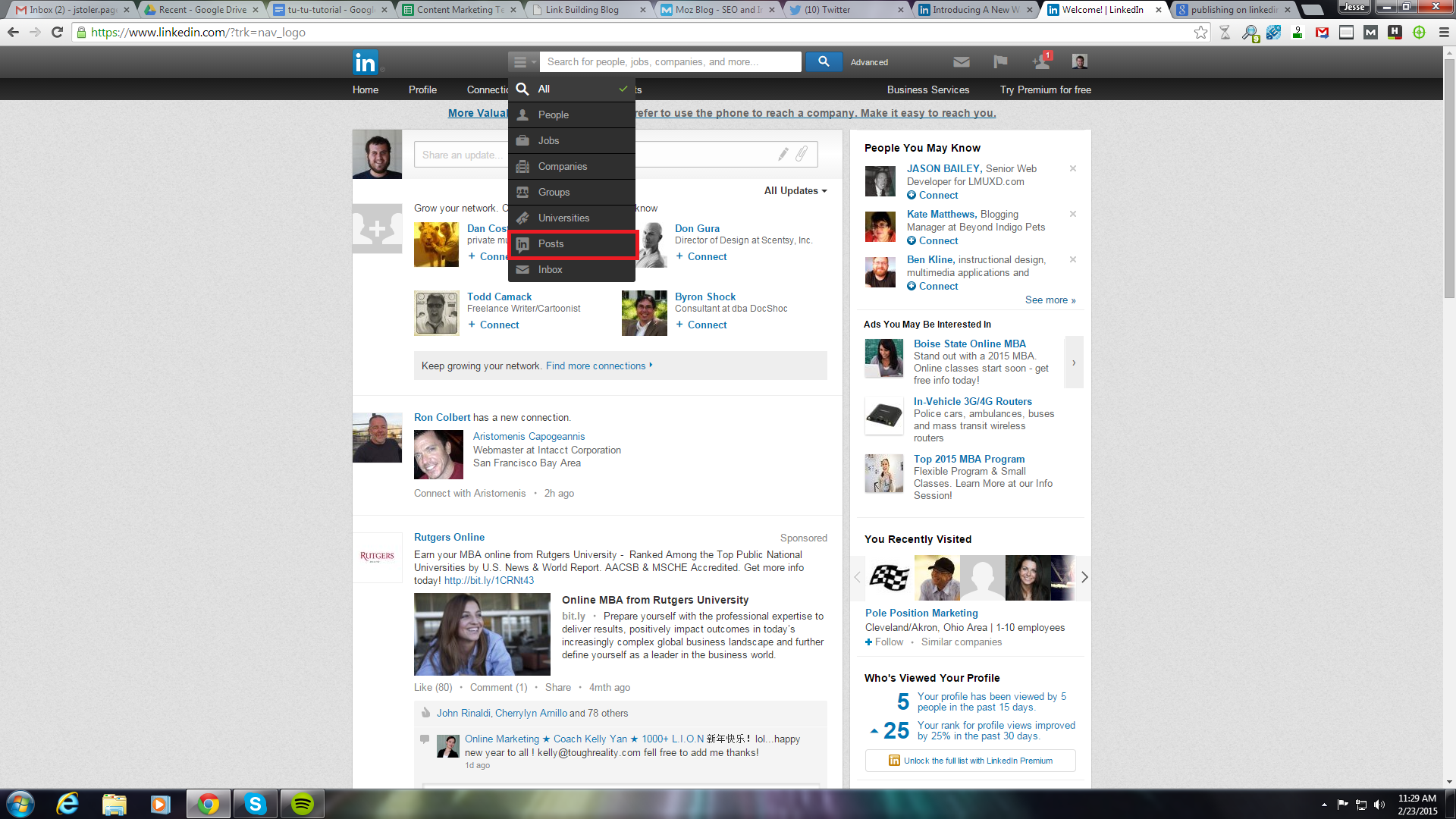Click Unlock full list with Premium button
This screenshot has height=819, width=1456.
970,761
